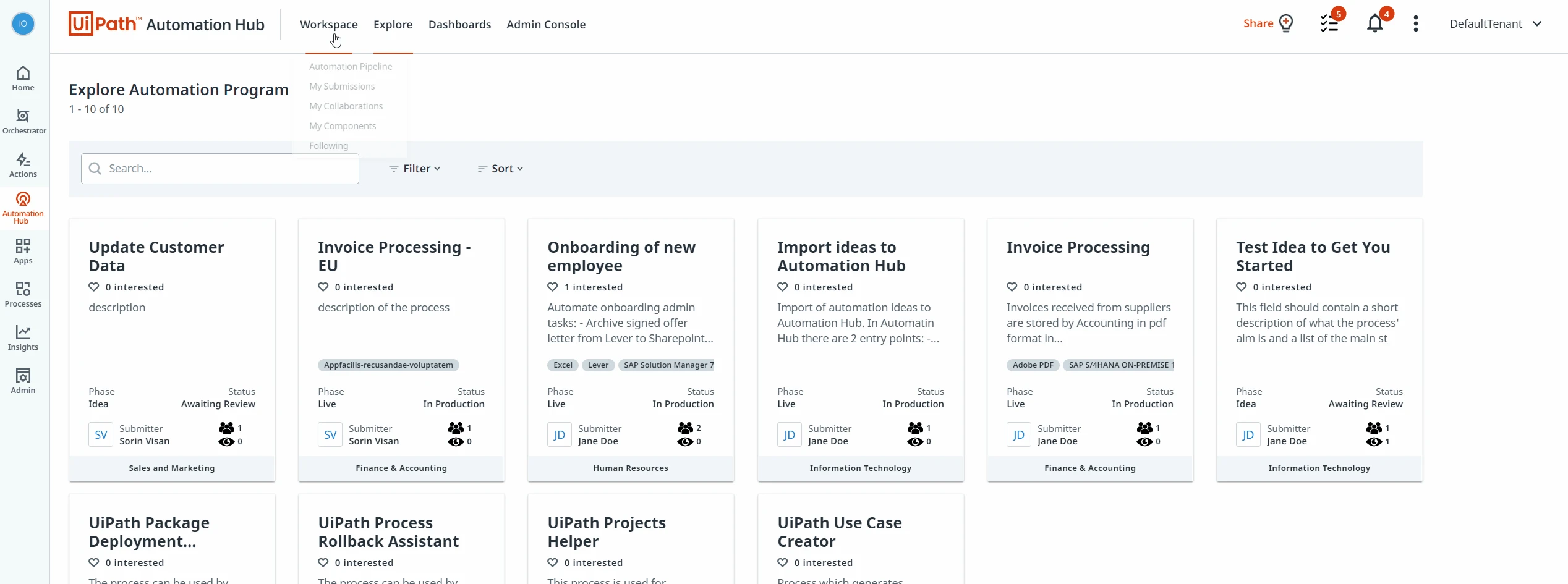Click the heart on UiPath Use Case Creator
Screen dimensions: 1568x584
pyautogui.click(x=783, y=563)
